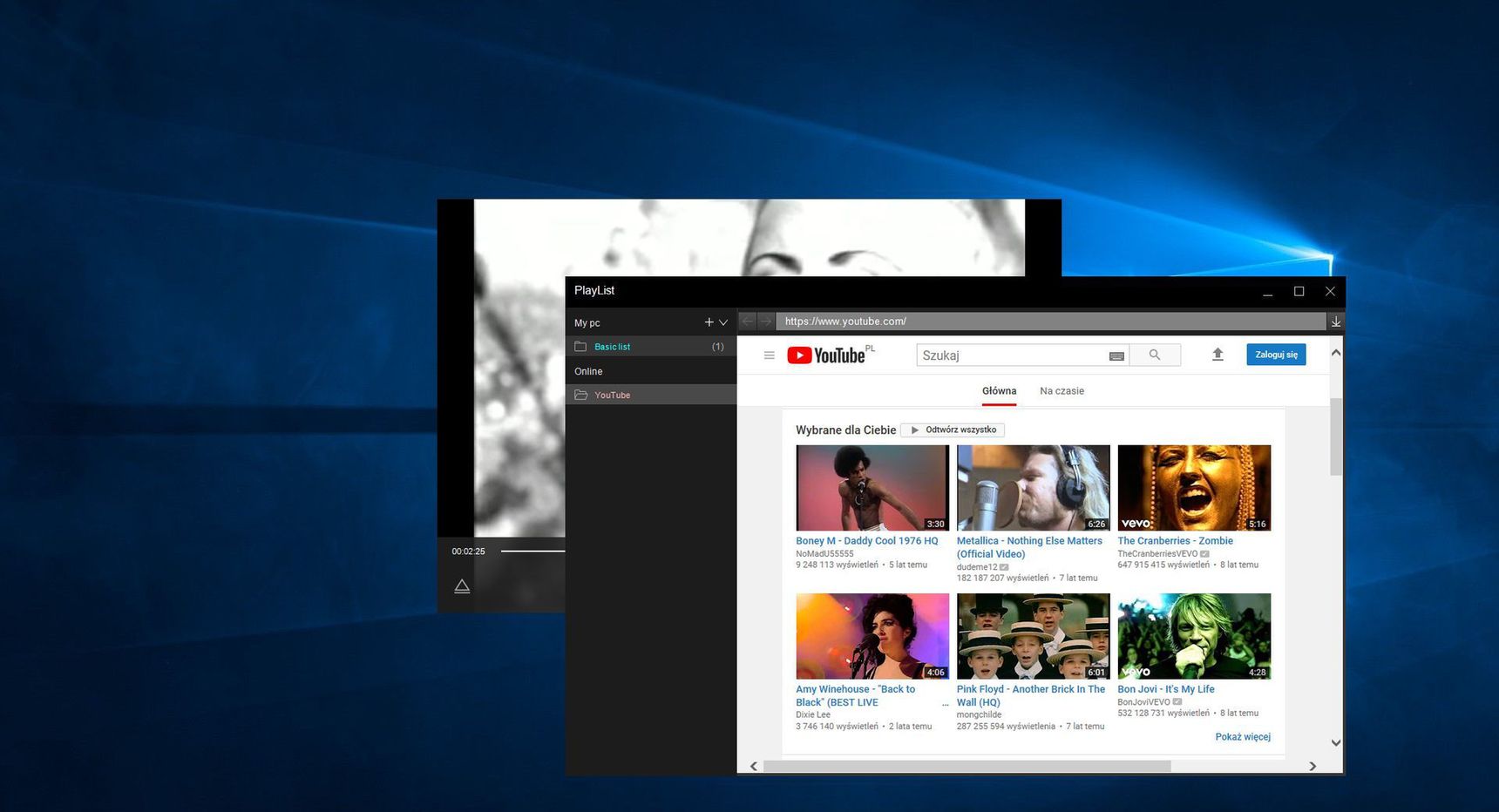
Task: Open the NoMadU55555 channel link
Action: tap(824, 553)
